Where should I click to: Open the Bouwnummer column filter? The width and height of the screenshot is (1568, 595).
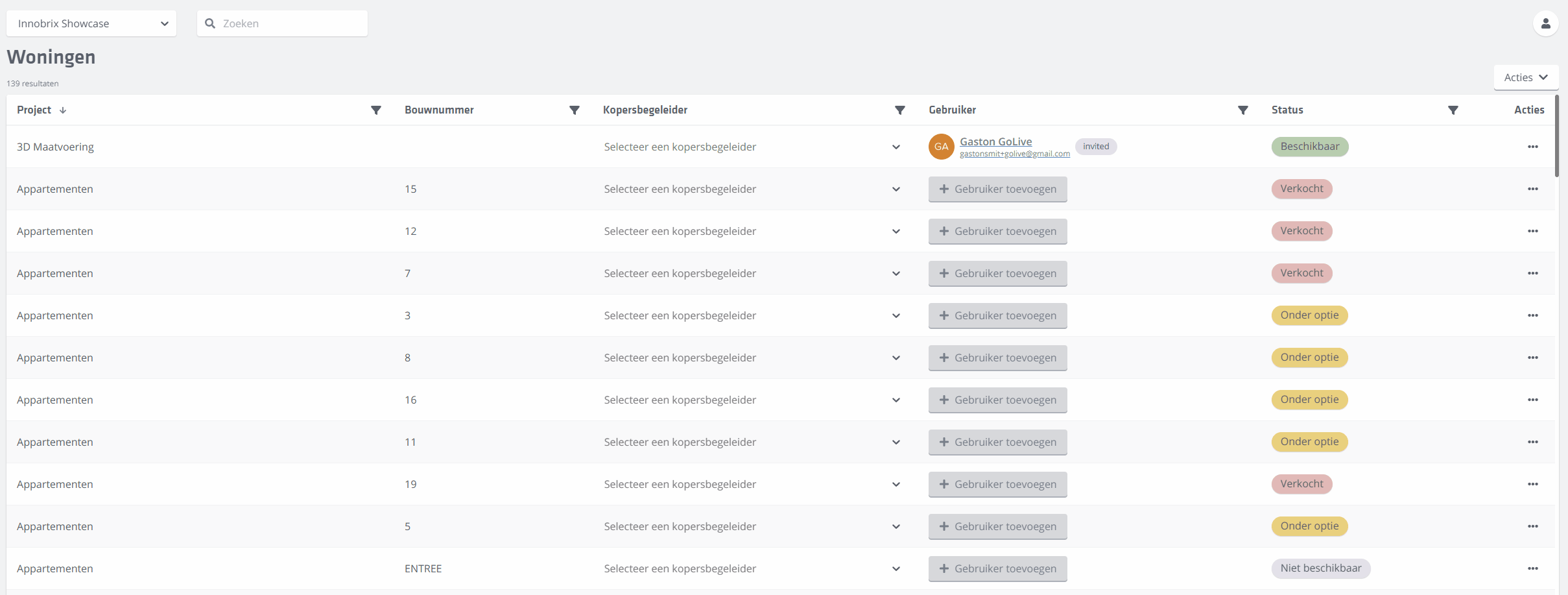coord(574,110)
